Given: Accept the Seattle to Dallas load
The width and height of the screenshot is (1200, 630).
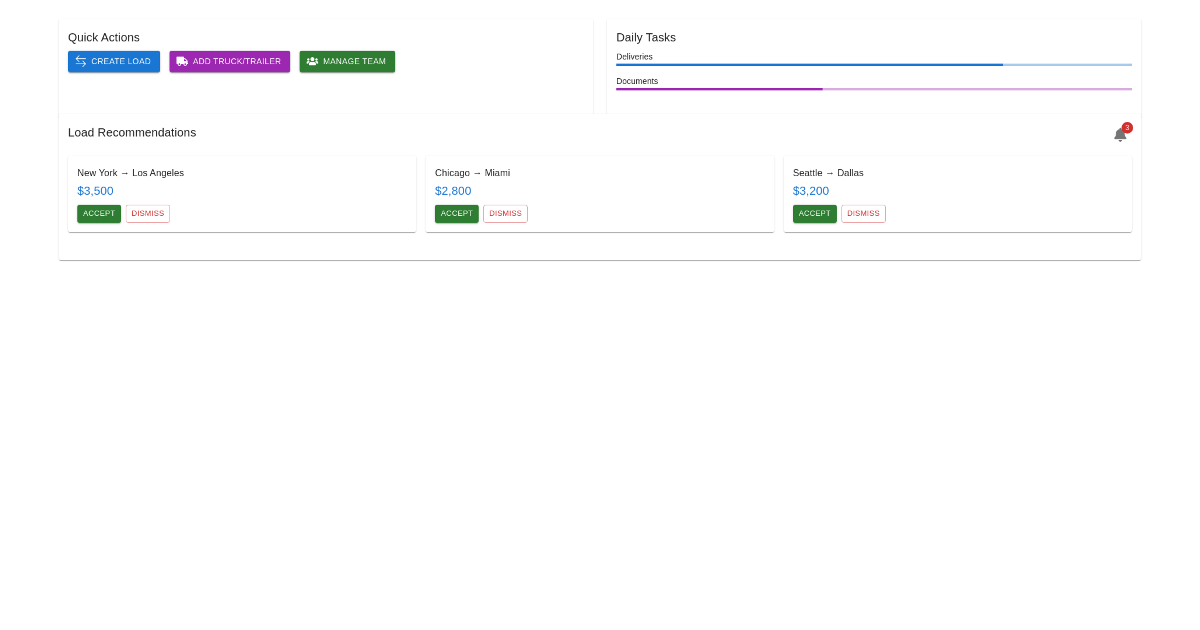Looking at the screenshot, I should (814, 213).
